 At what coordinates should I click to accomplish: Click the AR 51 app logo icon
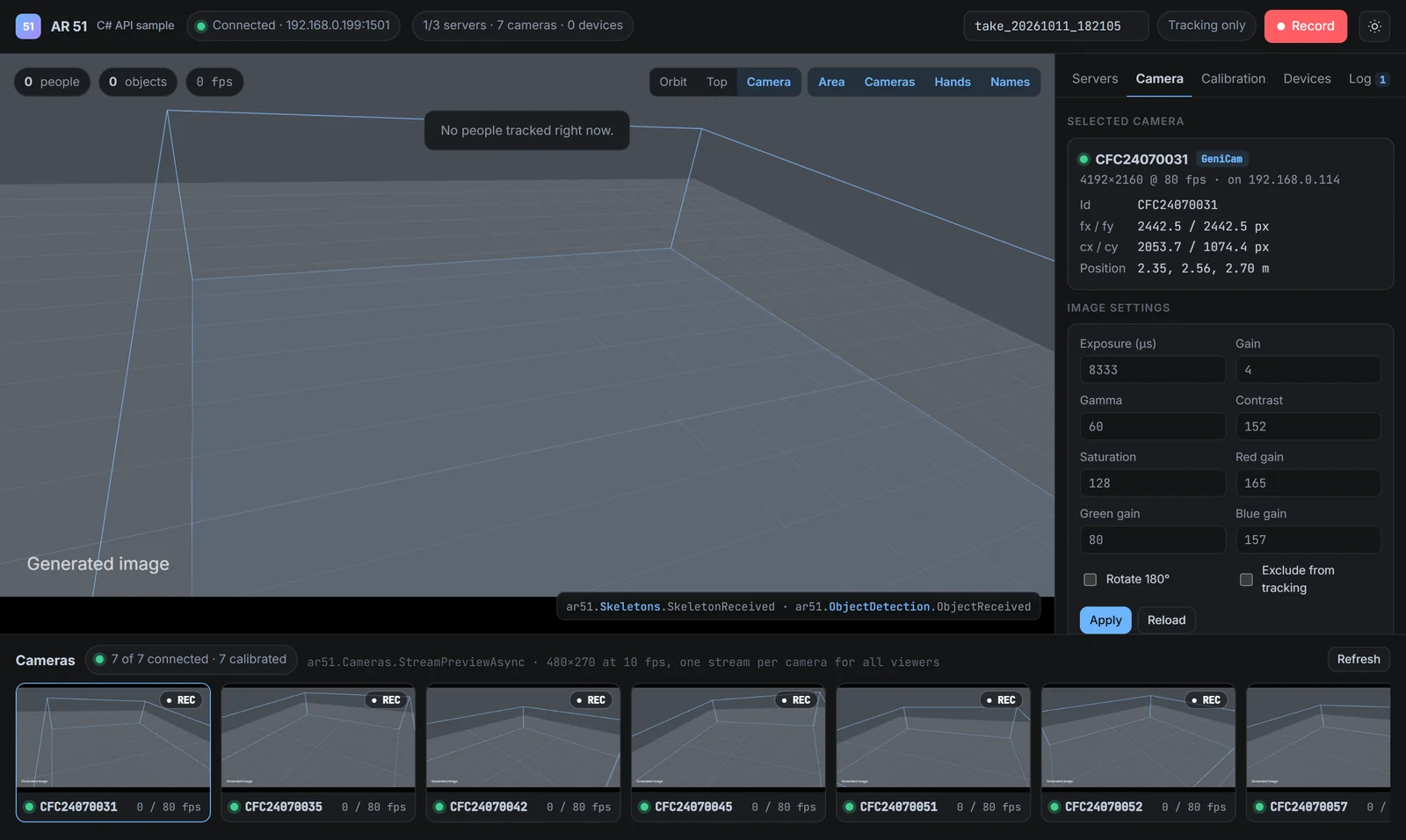(x=28, y=26)
